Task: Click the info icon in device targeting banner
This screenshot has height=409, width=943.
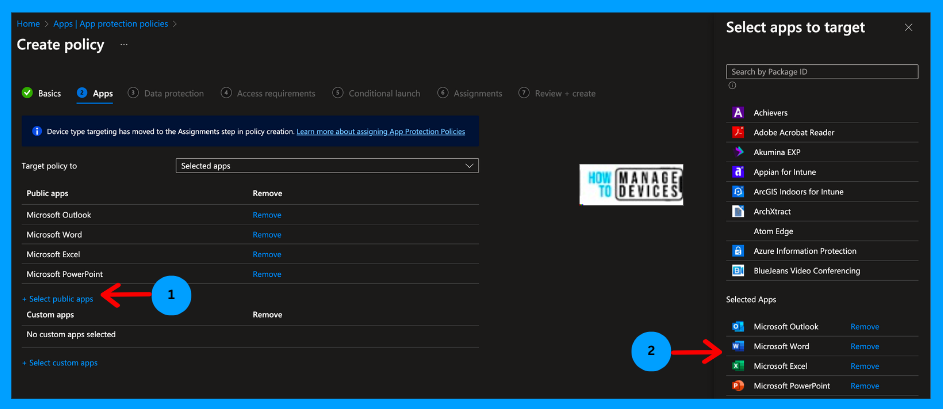Action: point(37,131)
